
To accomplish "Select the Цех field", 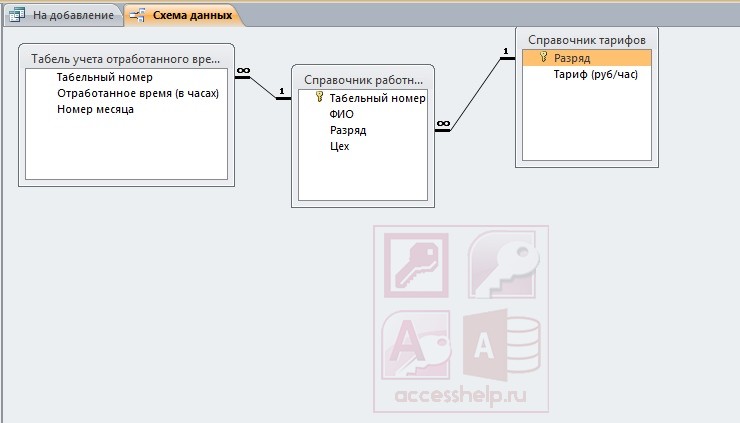I will [x=339, y=146].
